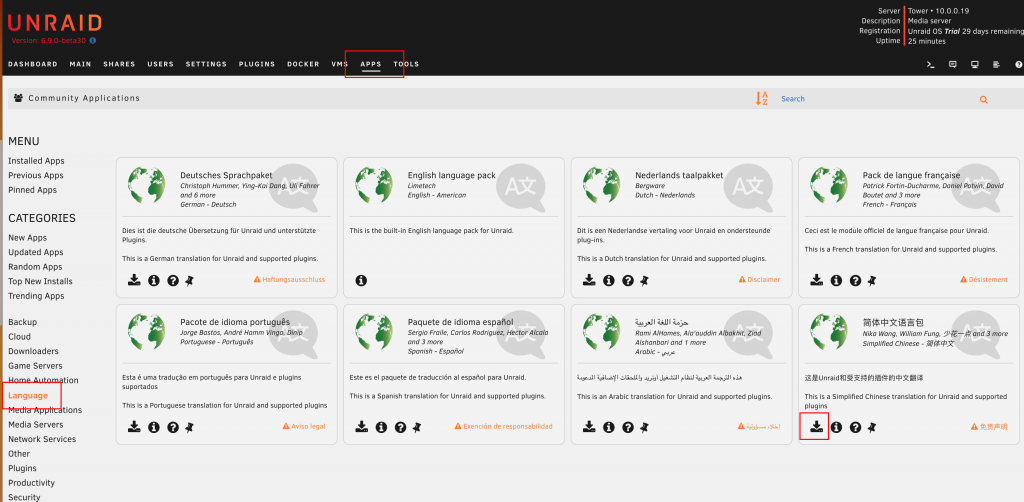The height and width of the screenshot is (502, 1024).
Task: Pin the Deutsches Sprachpaket app
Action: (x=189, y=281)
